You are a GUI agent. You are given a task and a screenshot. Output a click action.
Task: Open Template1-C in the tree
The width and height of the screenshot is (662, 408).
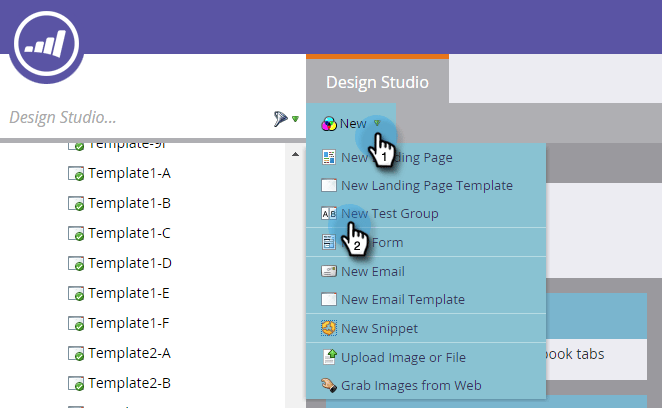(129, 233)
